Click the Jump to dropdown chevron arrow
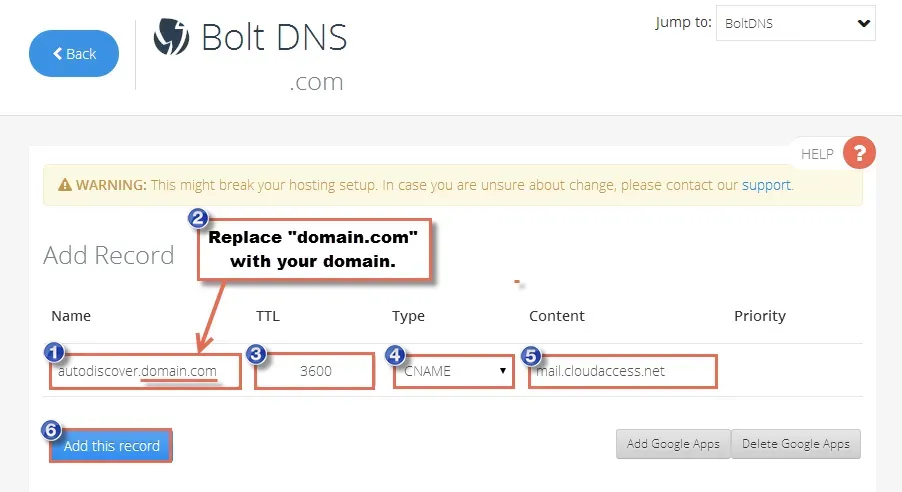The image size is (902, 492). click(x=863, y=24)
